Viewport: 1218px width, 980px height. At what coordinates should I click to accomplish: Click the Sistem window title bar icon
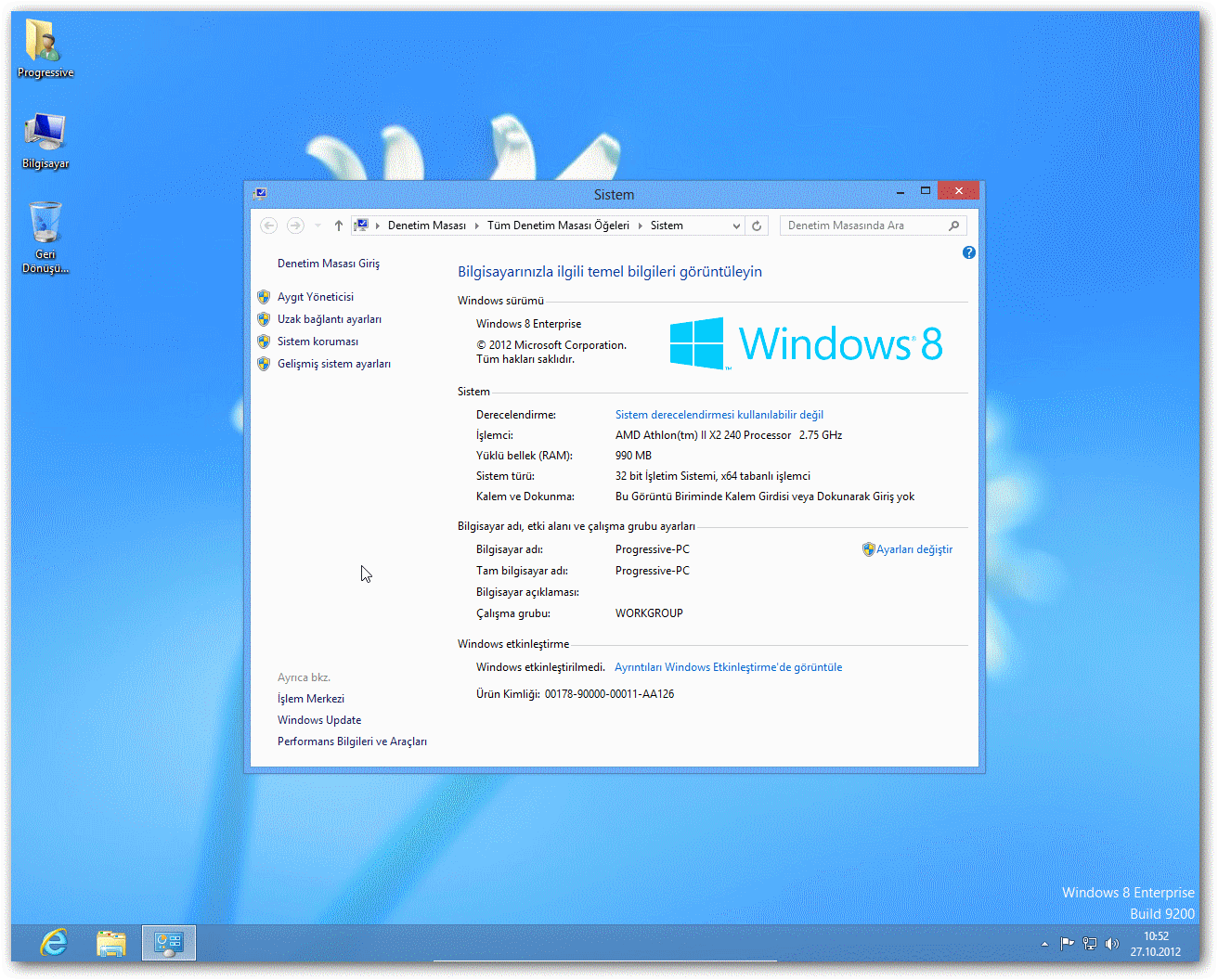pyautogui.click(x=260, y=193)
